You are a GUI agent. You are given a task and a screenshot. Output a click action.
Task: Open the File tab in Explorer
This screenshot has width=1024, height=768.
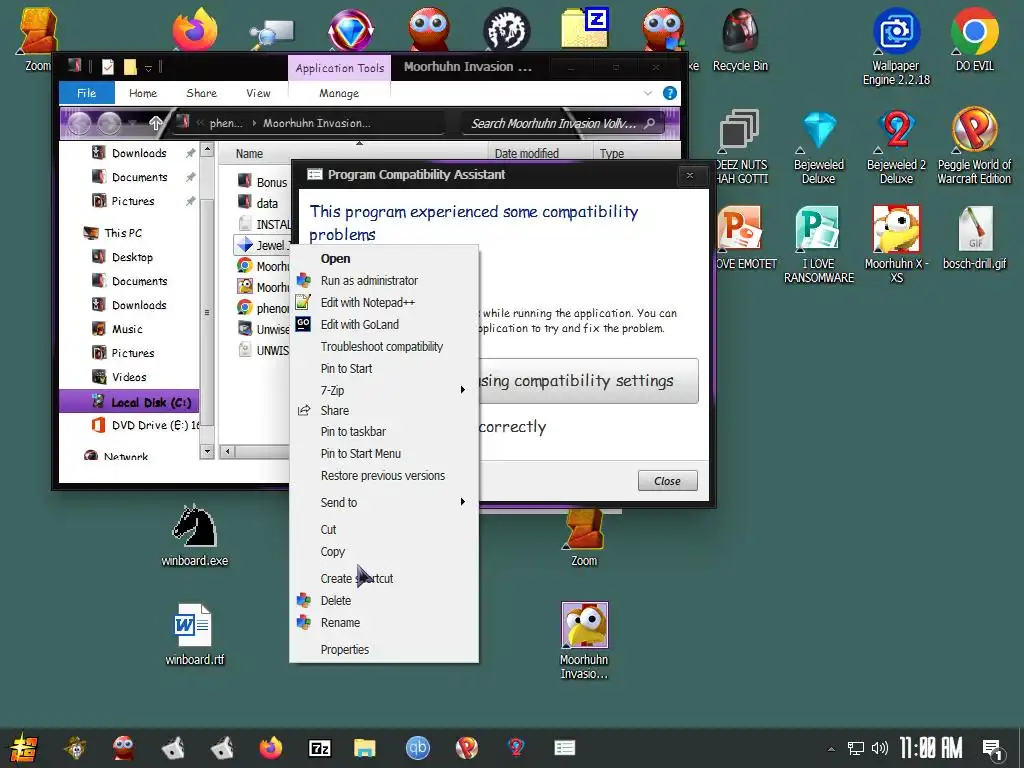pyautogui.click(x=86, y=93)
